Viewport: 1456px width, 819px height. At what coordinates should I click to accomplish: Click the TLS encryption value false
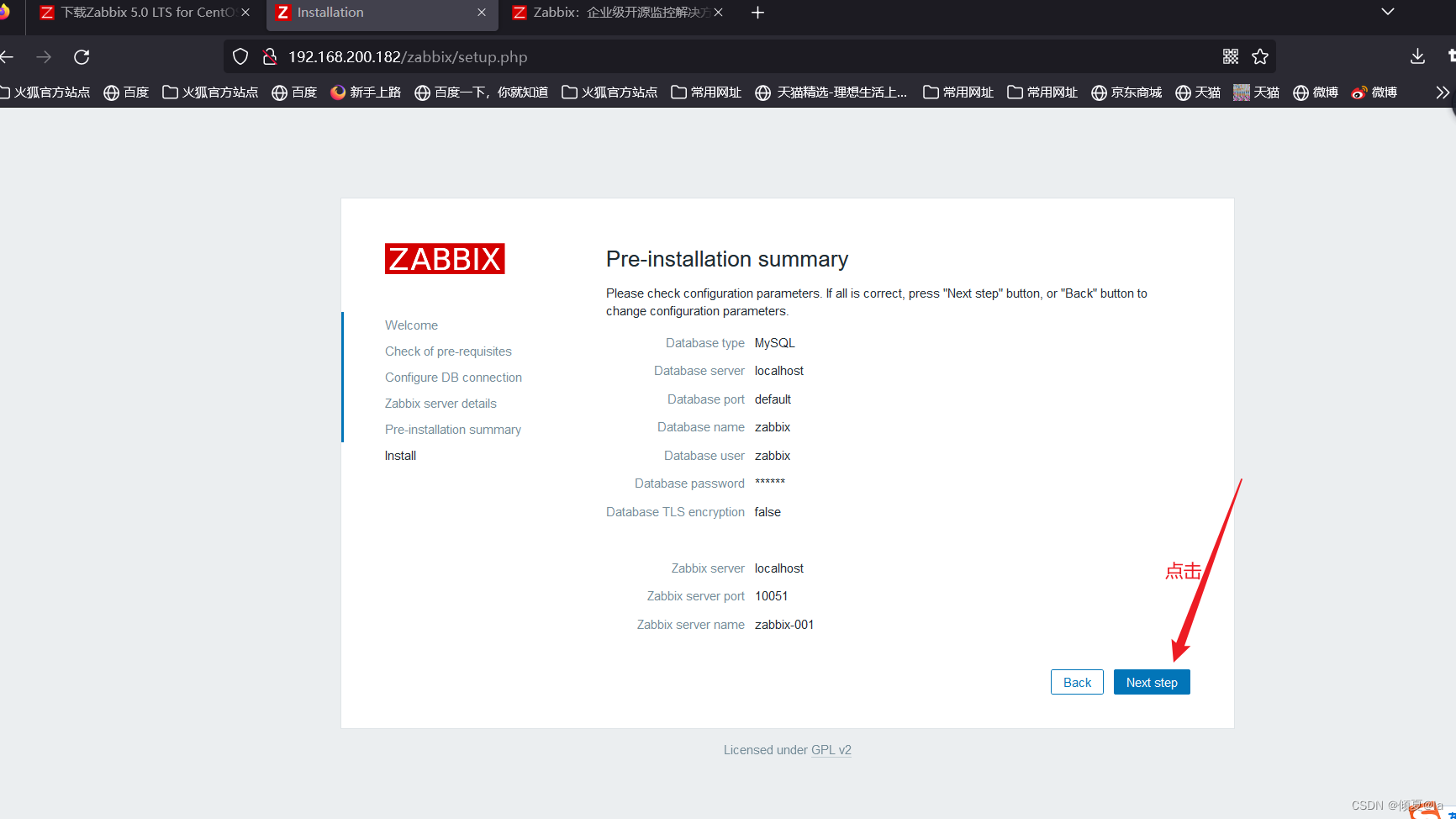pos(768,512)
